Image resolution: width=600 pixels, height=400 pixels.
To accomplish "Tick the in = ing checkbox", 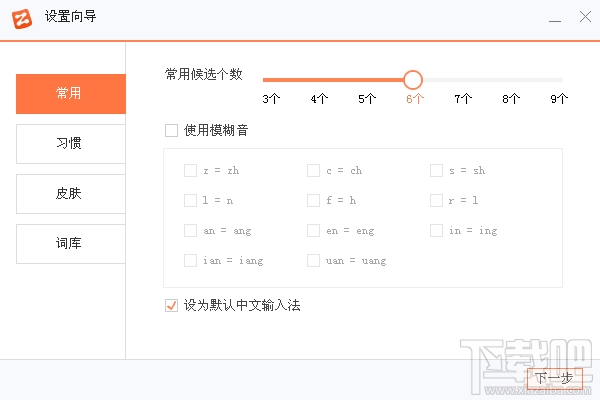I will pyautogui.click(x=436, y=230).
